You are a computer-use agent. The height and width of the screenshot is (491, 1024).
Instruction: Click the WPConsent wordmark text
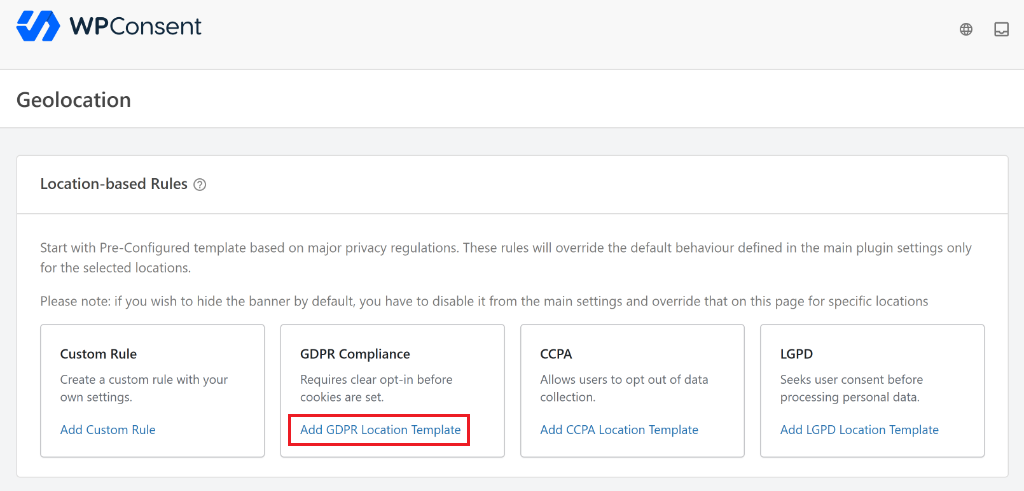(135, 26)
